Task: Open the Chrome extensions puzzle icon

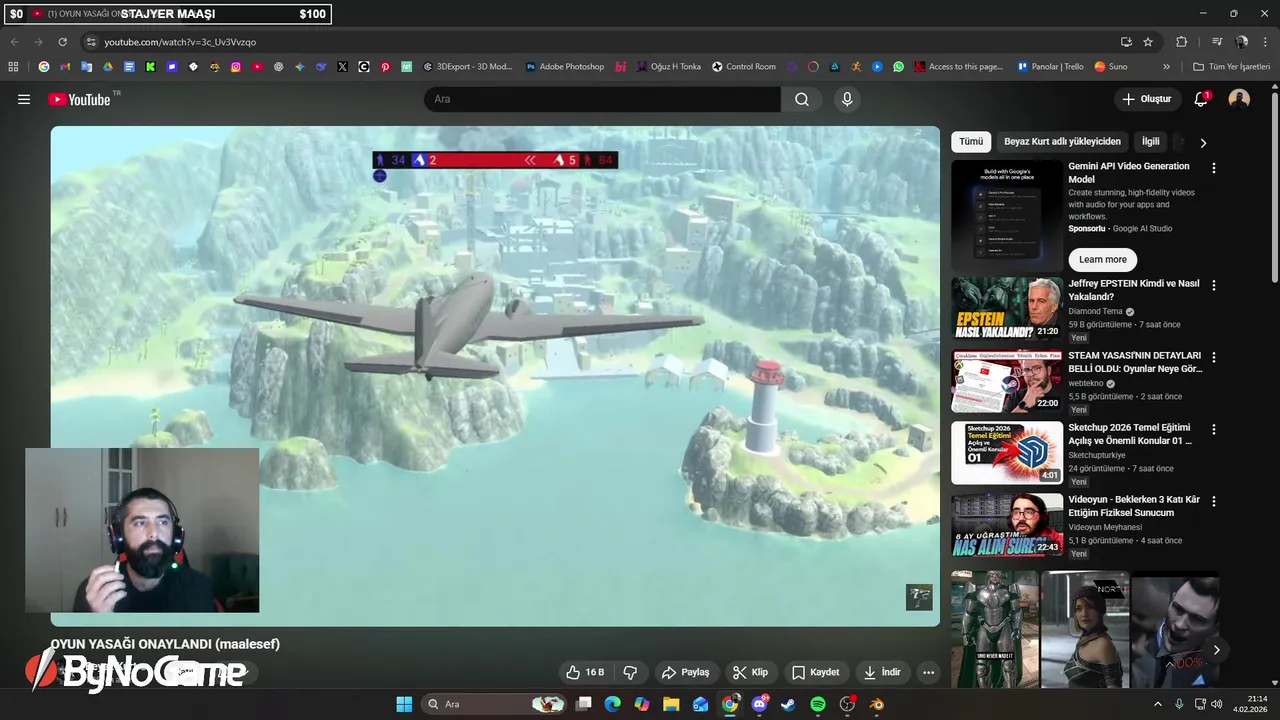Action: (1181, 42)
